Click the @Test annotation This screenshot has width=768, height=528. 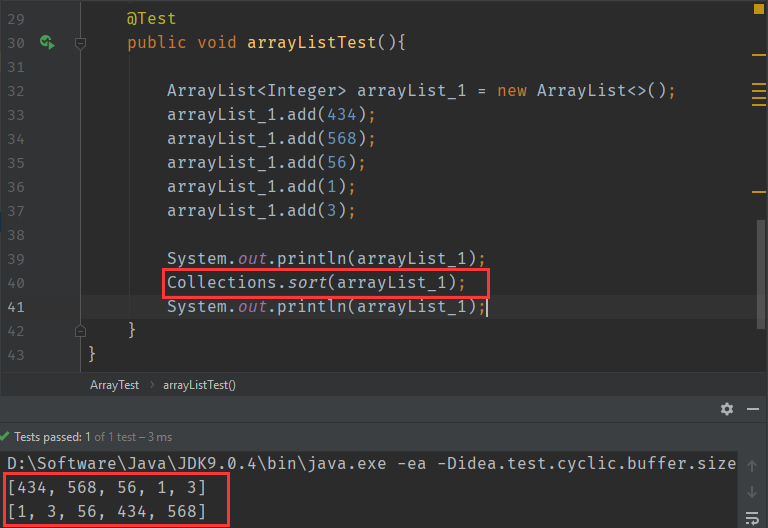[151, 19]
